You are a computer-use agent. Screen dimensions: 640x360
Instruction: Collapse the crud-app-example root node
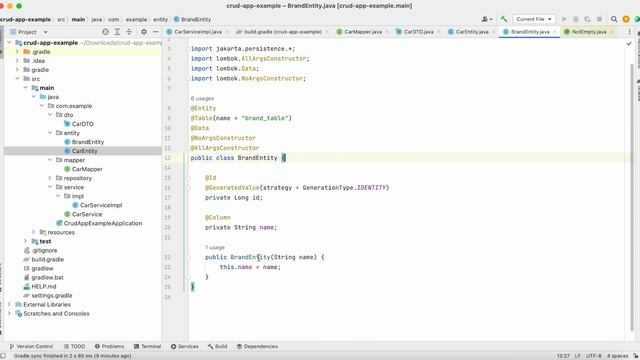click(9, 43)
